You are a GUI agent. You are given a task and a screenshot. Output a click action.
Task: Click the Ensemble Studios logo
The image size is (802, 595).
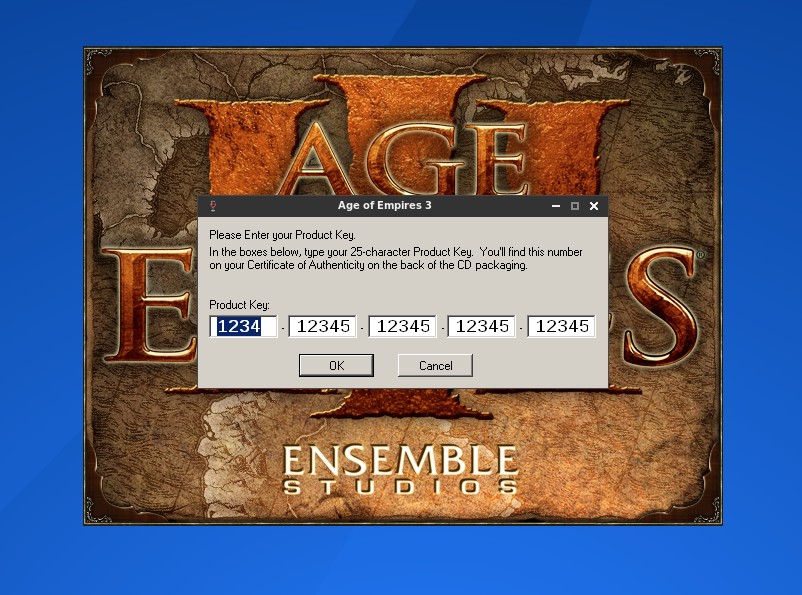point(400,470)
